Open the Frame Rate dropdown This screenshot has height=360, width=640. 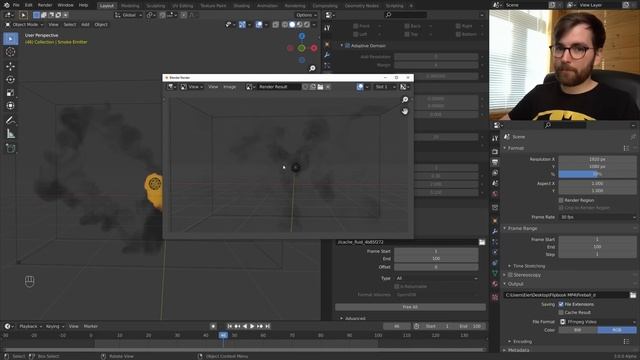(x=598, y=217)
